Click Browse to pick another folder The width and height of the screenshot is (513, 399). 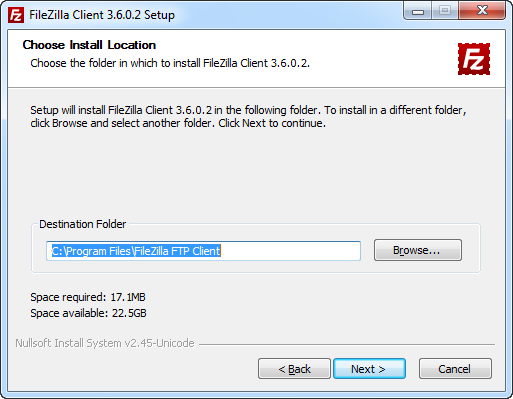click(x=418, y=250)
